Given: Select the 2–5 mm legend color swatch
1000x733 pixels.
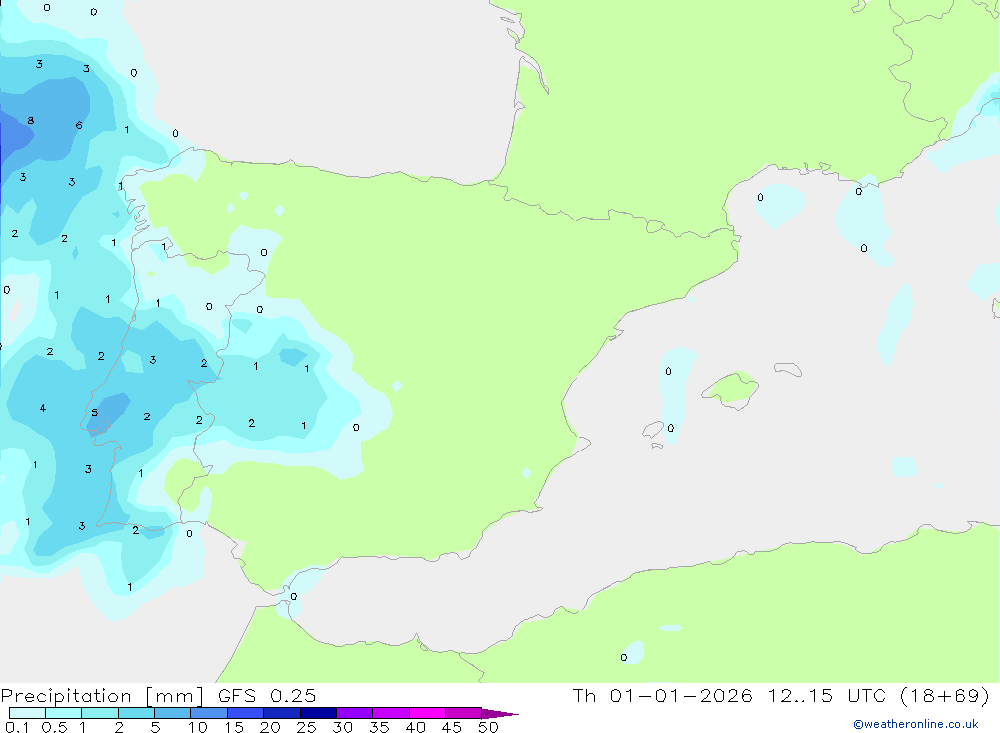Looking at the screenshot, I should [136, 713].
